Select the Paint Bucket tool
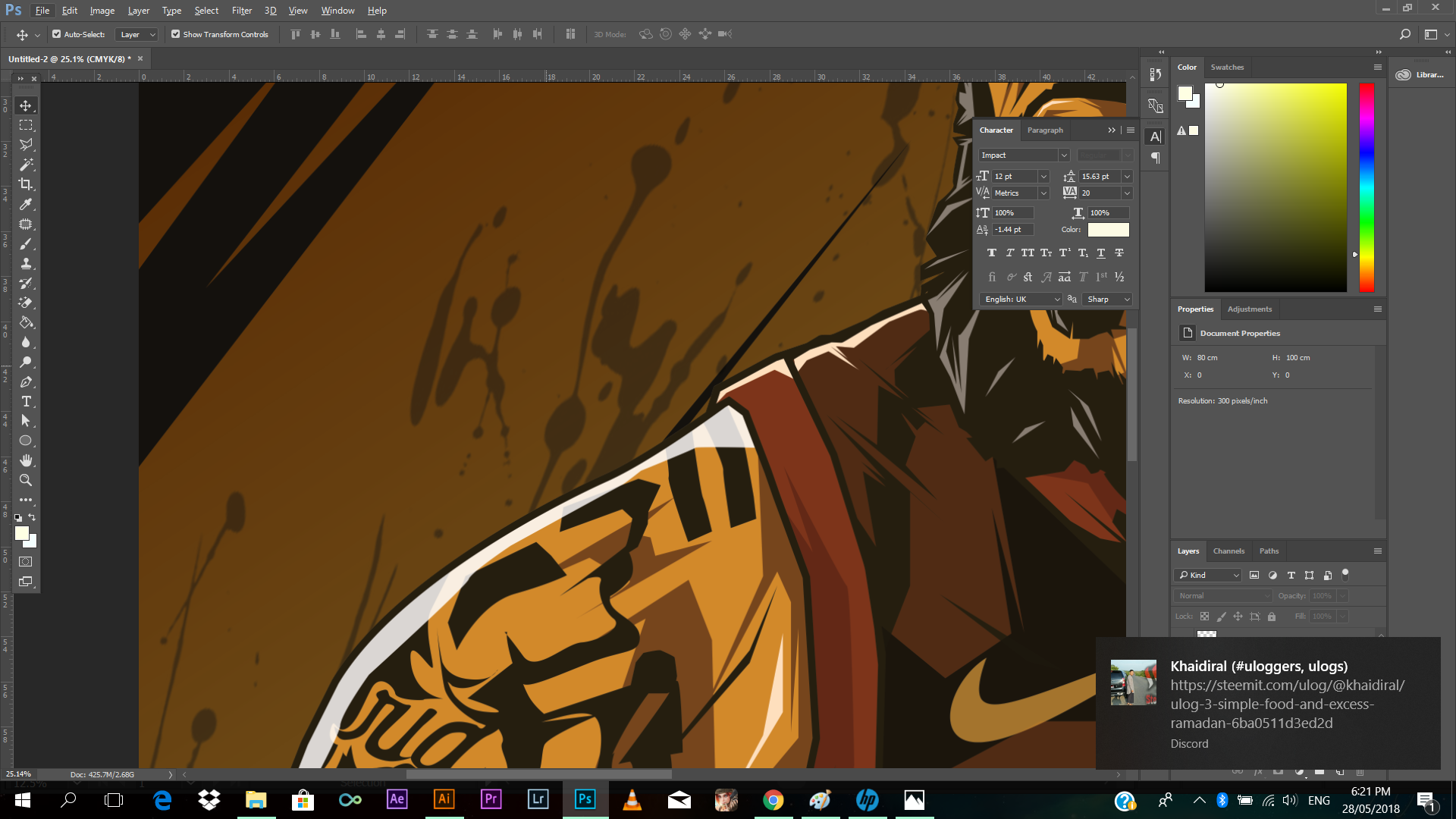The height and width of the screenshot is (819, 1456). [26, 322]
